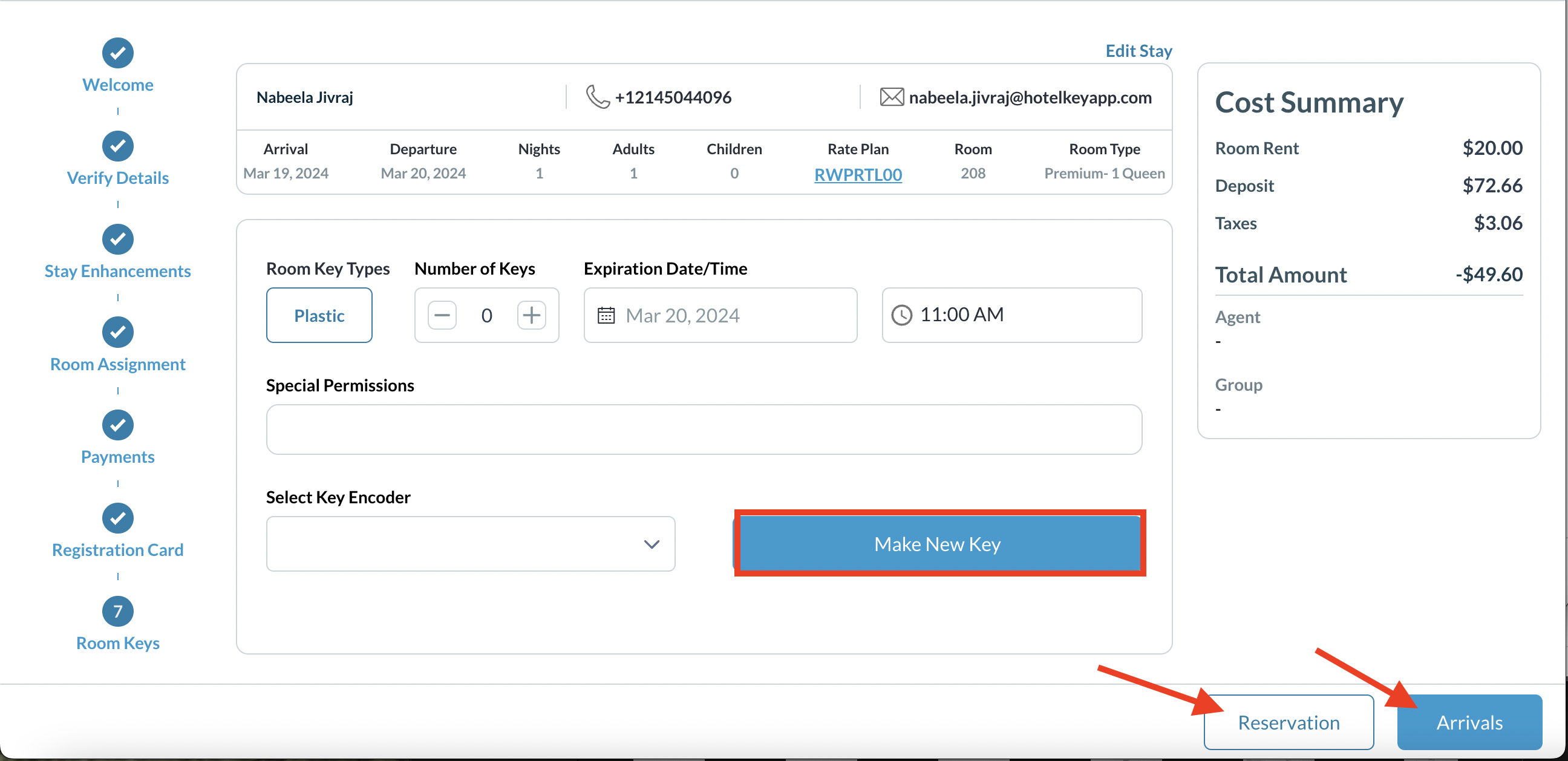Click into the Special Permissions field
Viewport: 1568px width, 761px height.
tap(704, 430)
